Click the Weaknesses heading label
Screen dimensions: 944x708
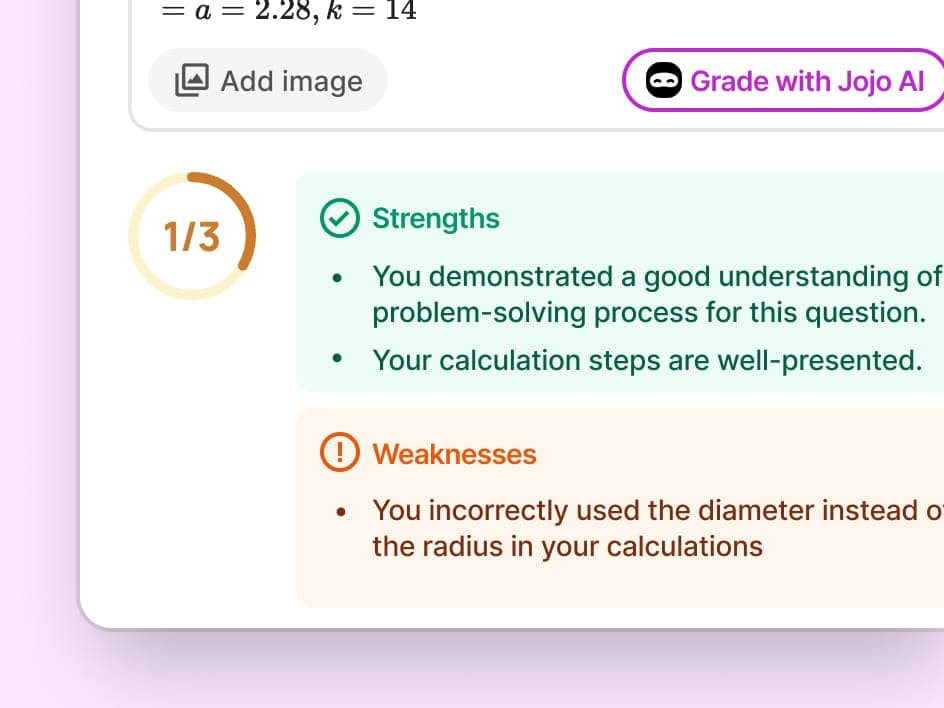tap(454, 454)
